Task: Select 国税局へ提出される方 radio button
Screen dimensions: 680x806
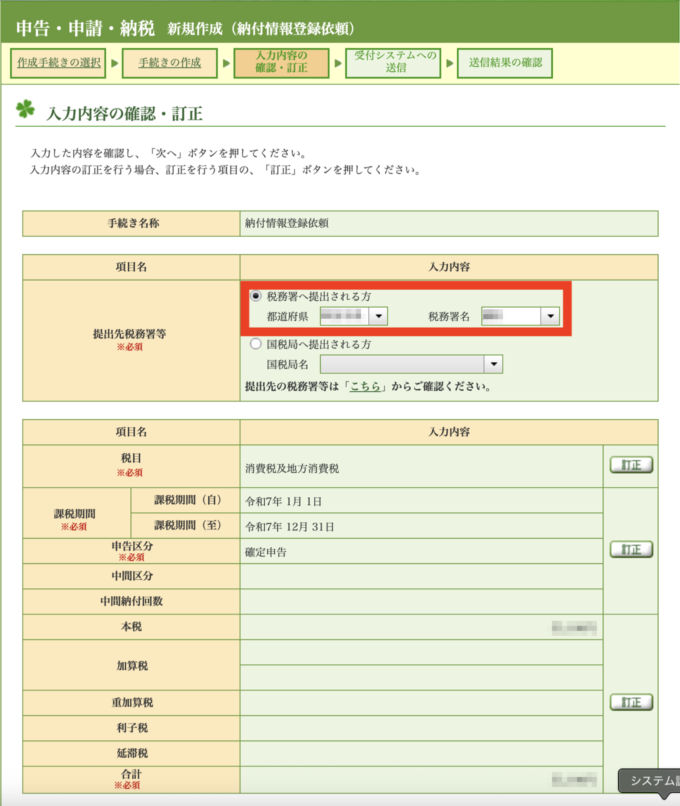Action: [x=255, y=344]
